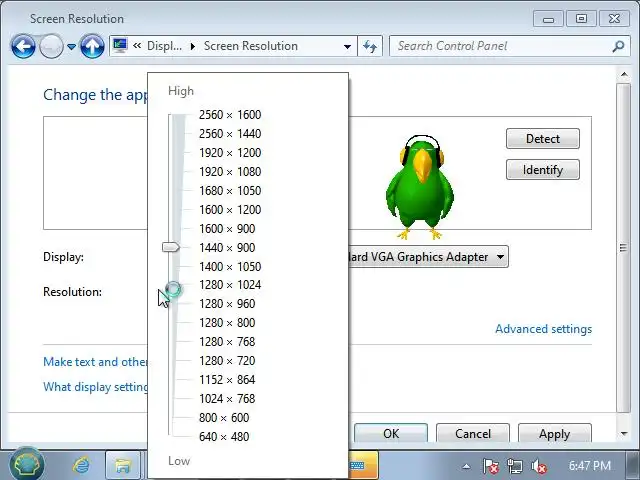Image resolution: width=640 pixels, height=480 pixels.
Task: Choose the 1280 × 720 resolution label
Action: pos(227,360)
